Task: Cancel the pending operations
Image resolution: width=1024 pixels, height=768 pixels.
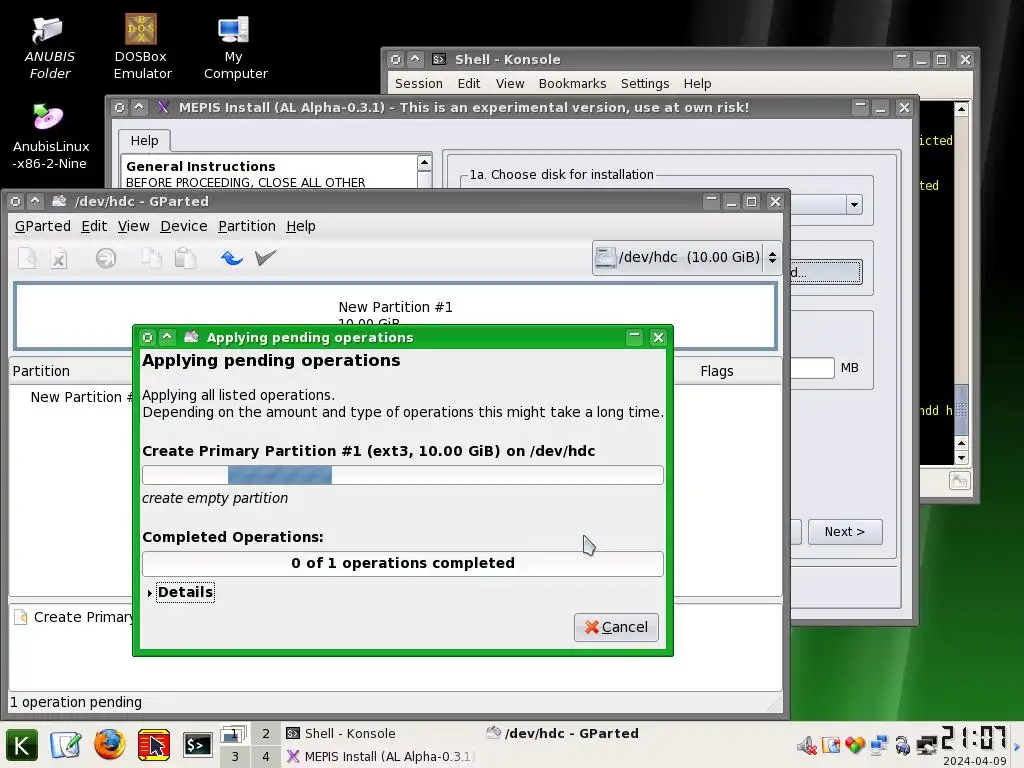Action: pyautogui.click(x=616, y=627)
